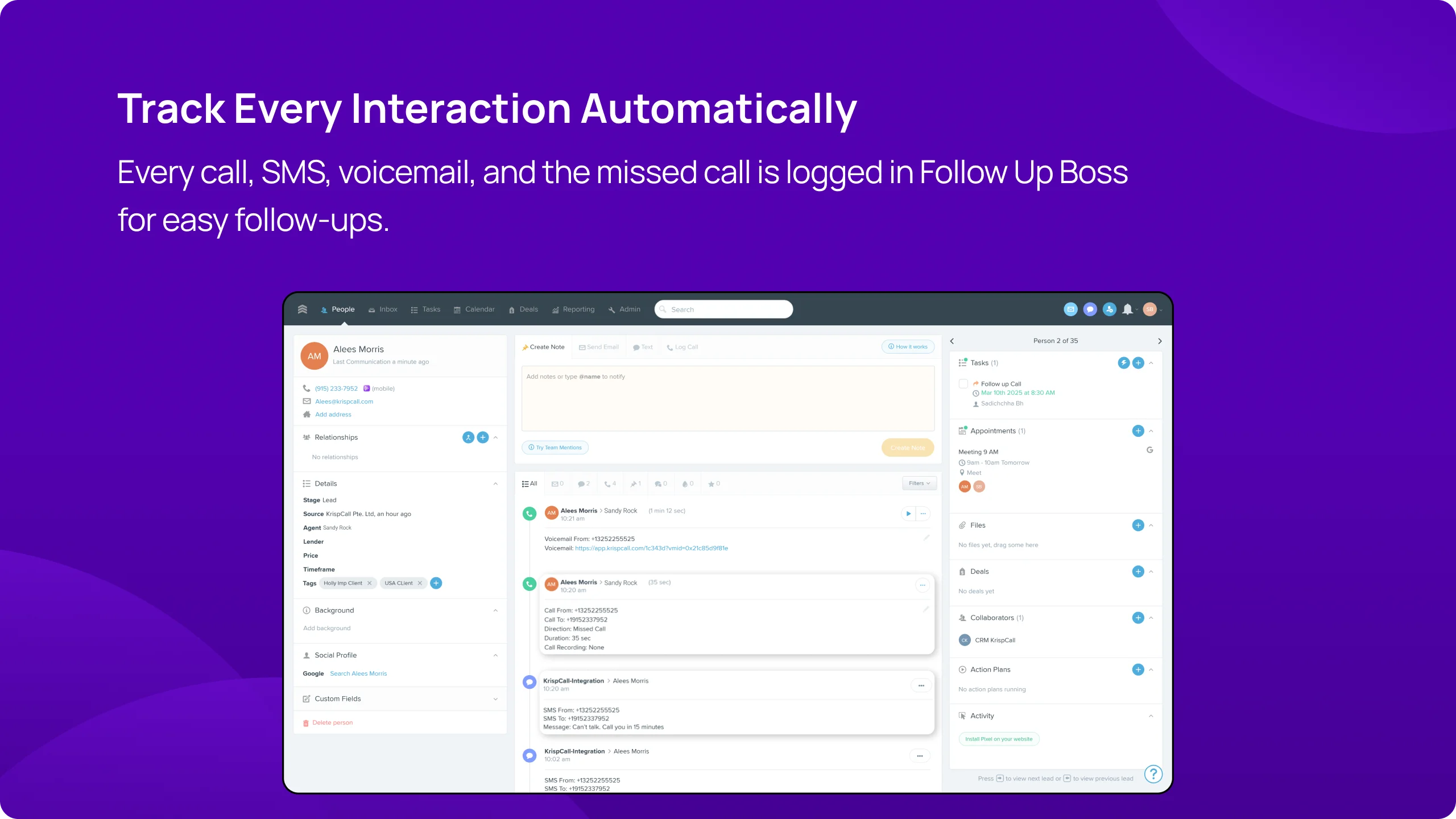
Task: Open more options on the 10:20 am SMS
Action: pos(921,686)
